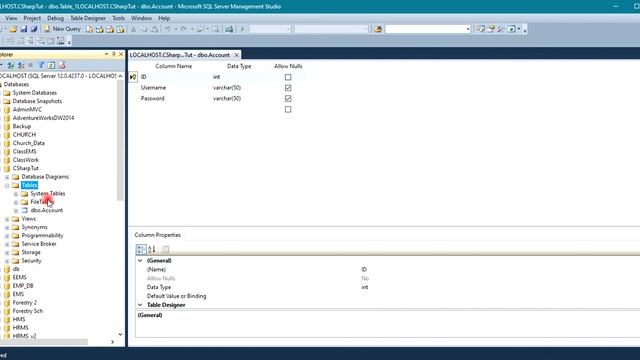Click the Object Explorer vertical scrollbar
This screenshot has width=640, height=360.
pos(120,140)
